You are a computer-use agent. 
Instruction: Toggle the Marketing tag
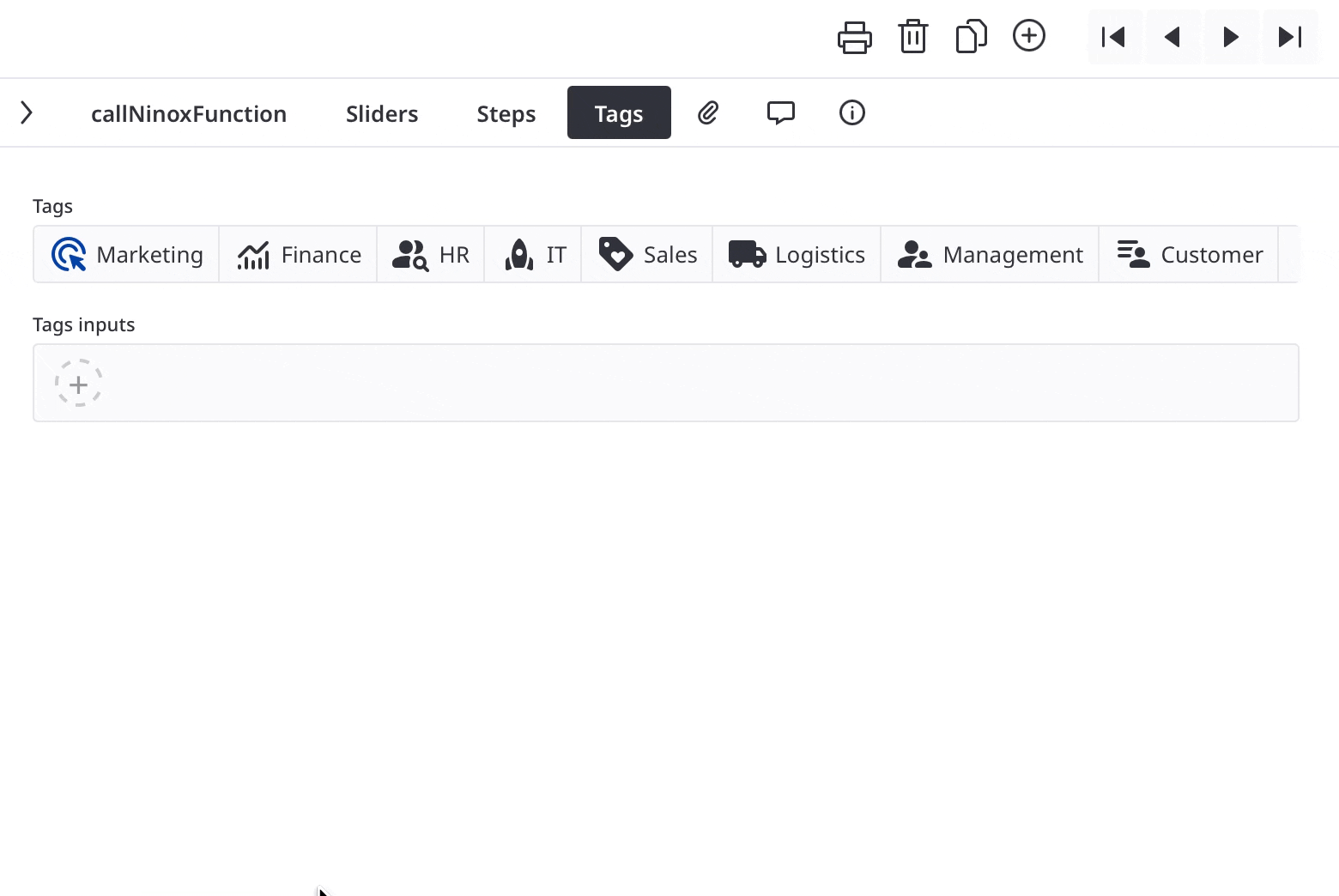click(127, 254)
